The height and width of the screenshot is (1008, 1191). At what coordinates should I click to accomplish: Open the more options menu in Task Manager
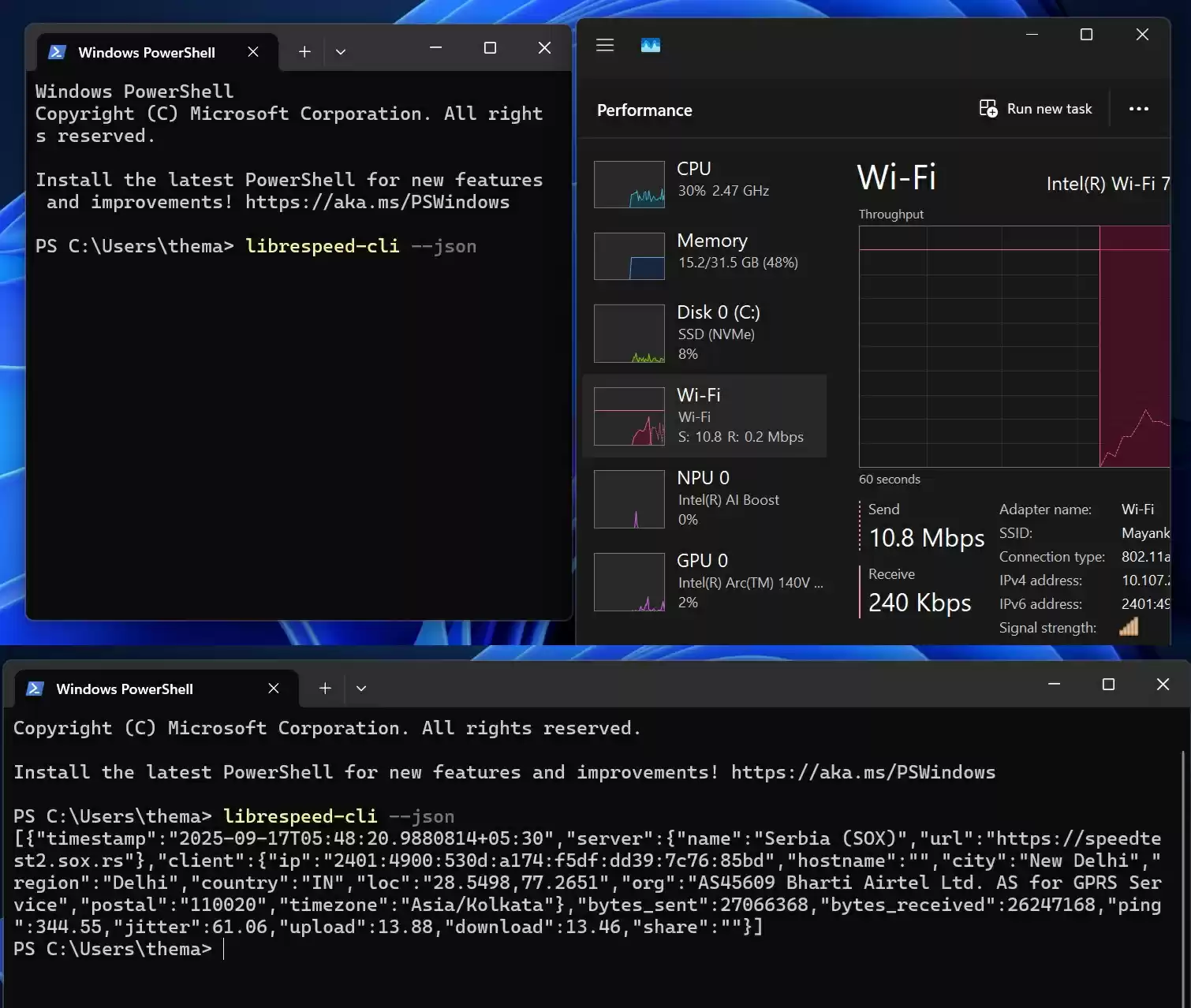tap(1139, 109)
